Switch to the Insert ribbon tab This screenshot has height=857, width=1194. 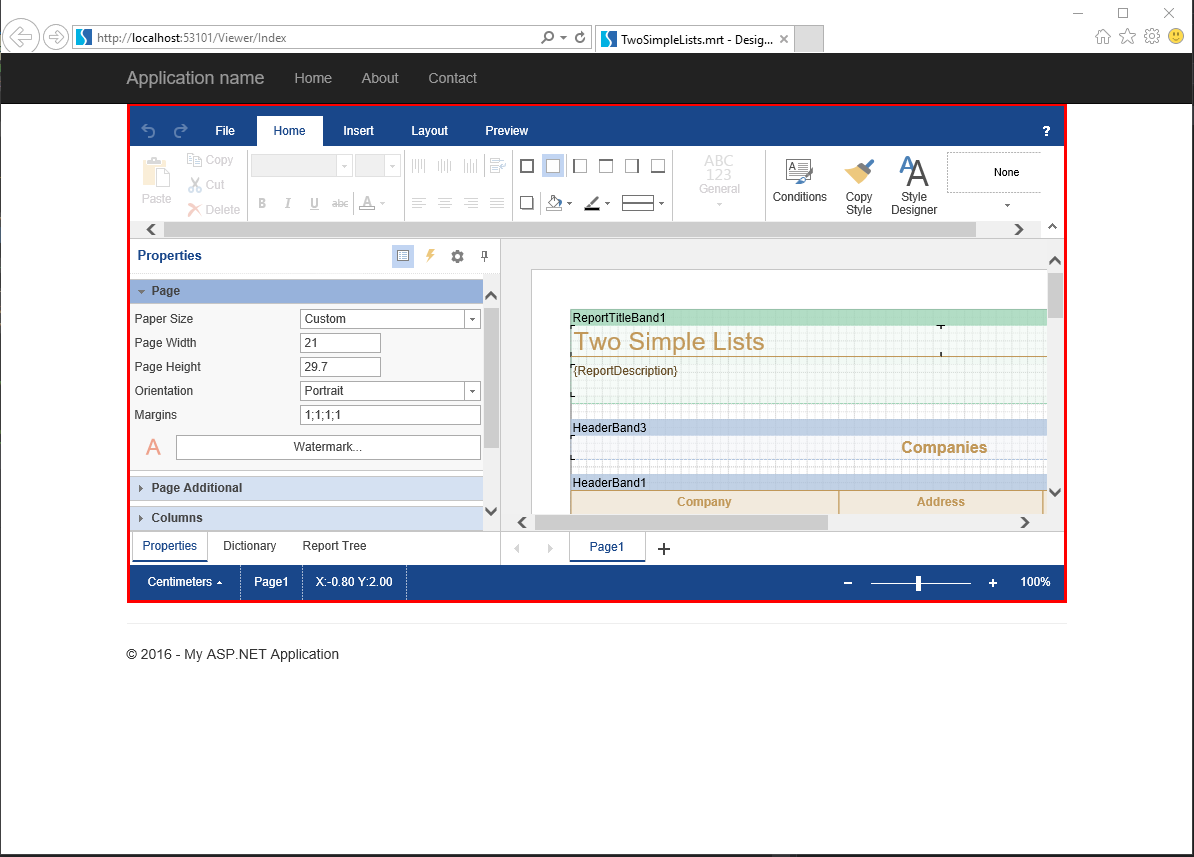[358, 131]
